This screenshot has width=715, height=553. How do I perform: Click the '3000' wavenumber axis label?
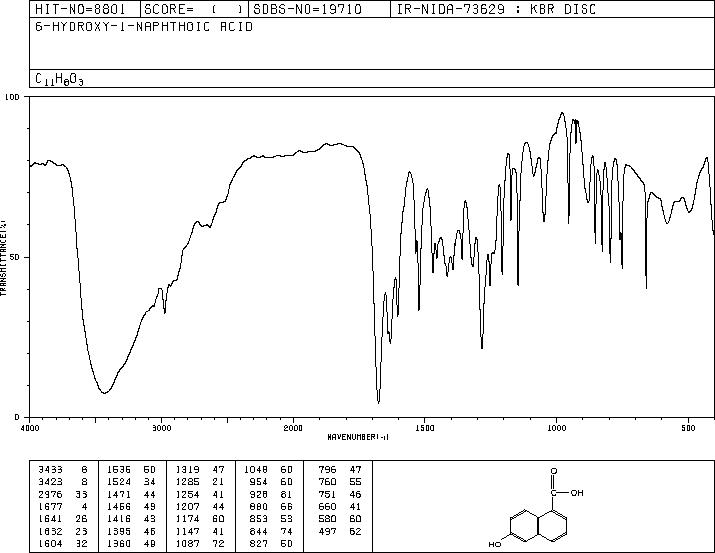point(161,428)
